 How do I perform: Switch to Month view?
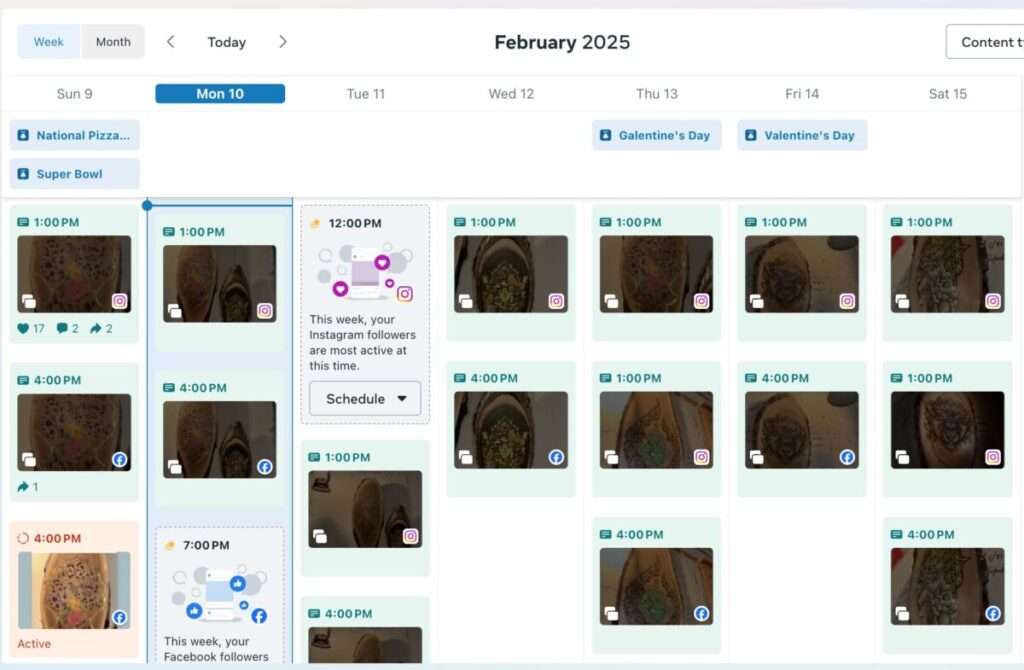point(113,42)
